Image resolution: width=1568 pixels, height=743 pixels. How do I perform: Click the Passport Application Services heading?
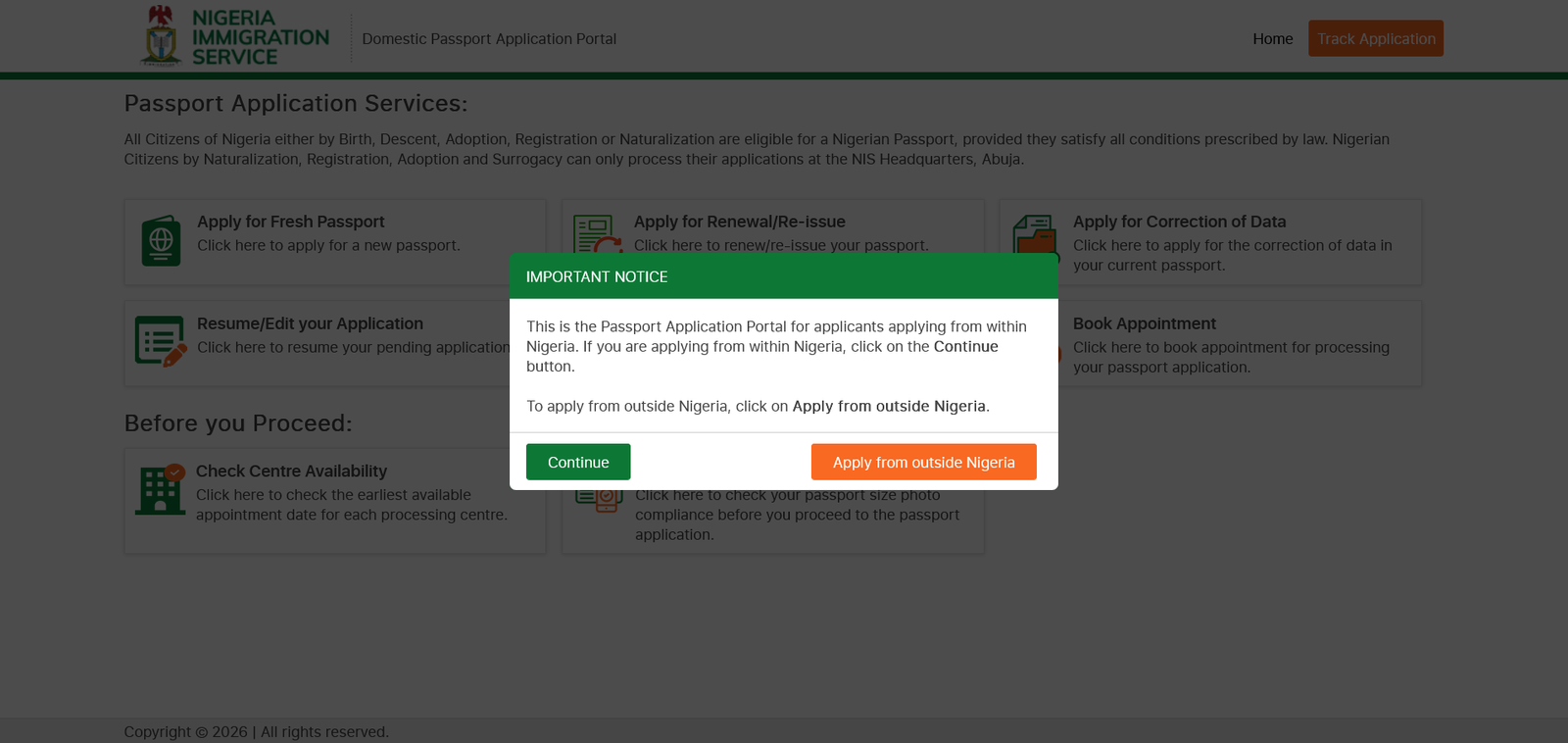coord(296,103)
